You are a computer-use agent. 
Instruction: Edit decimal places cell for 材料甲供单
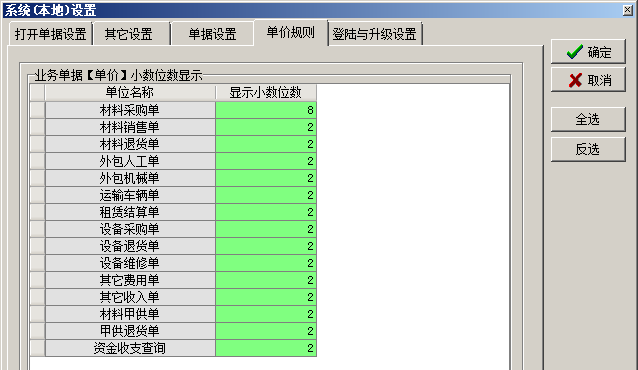tap(266, 314)
